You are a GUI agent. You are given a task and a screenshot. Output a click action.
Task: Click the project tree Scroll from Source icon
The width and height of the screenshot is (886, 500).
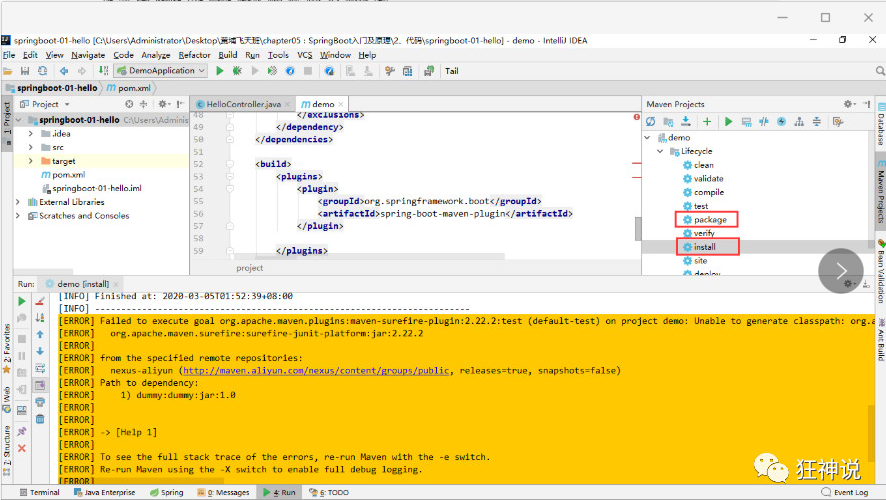point(129,104)
